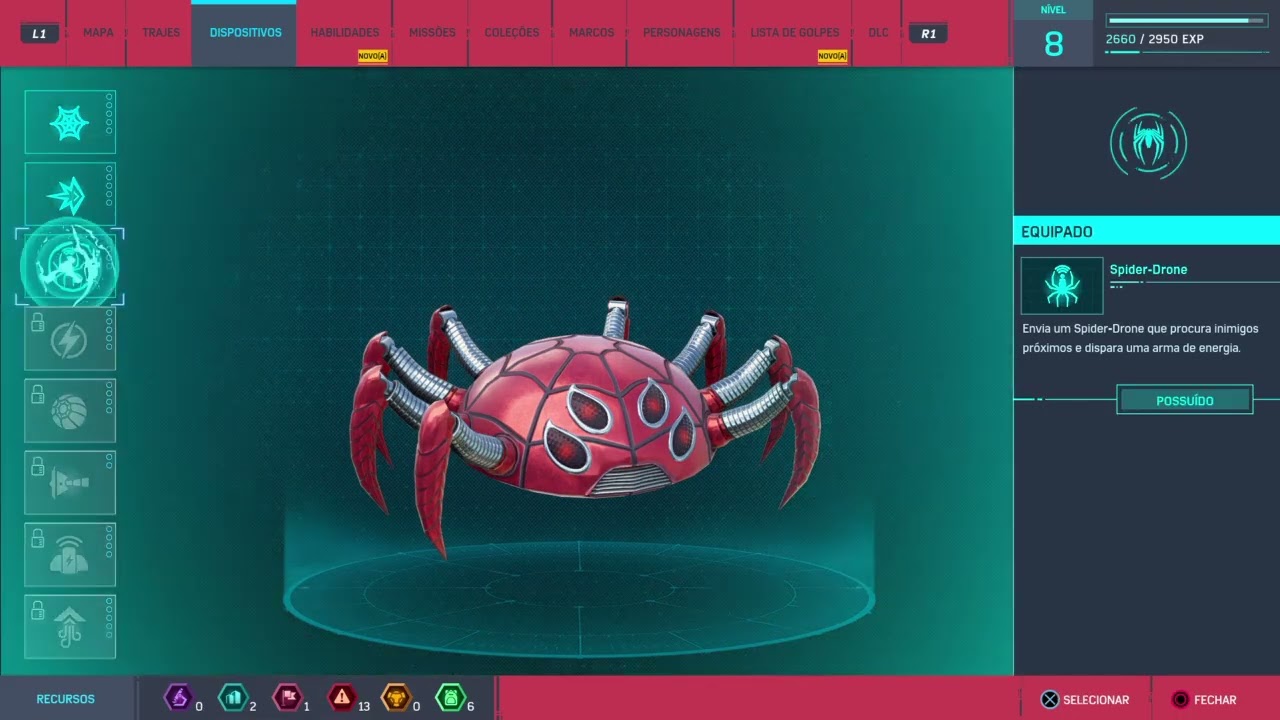Click the circular spider emblem icon
The width and height of the screenshot is (1280, 720).
coord(1148,144)
